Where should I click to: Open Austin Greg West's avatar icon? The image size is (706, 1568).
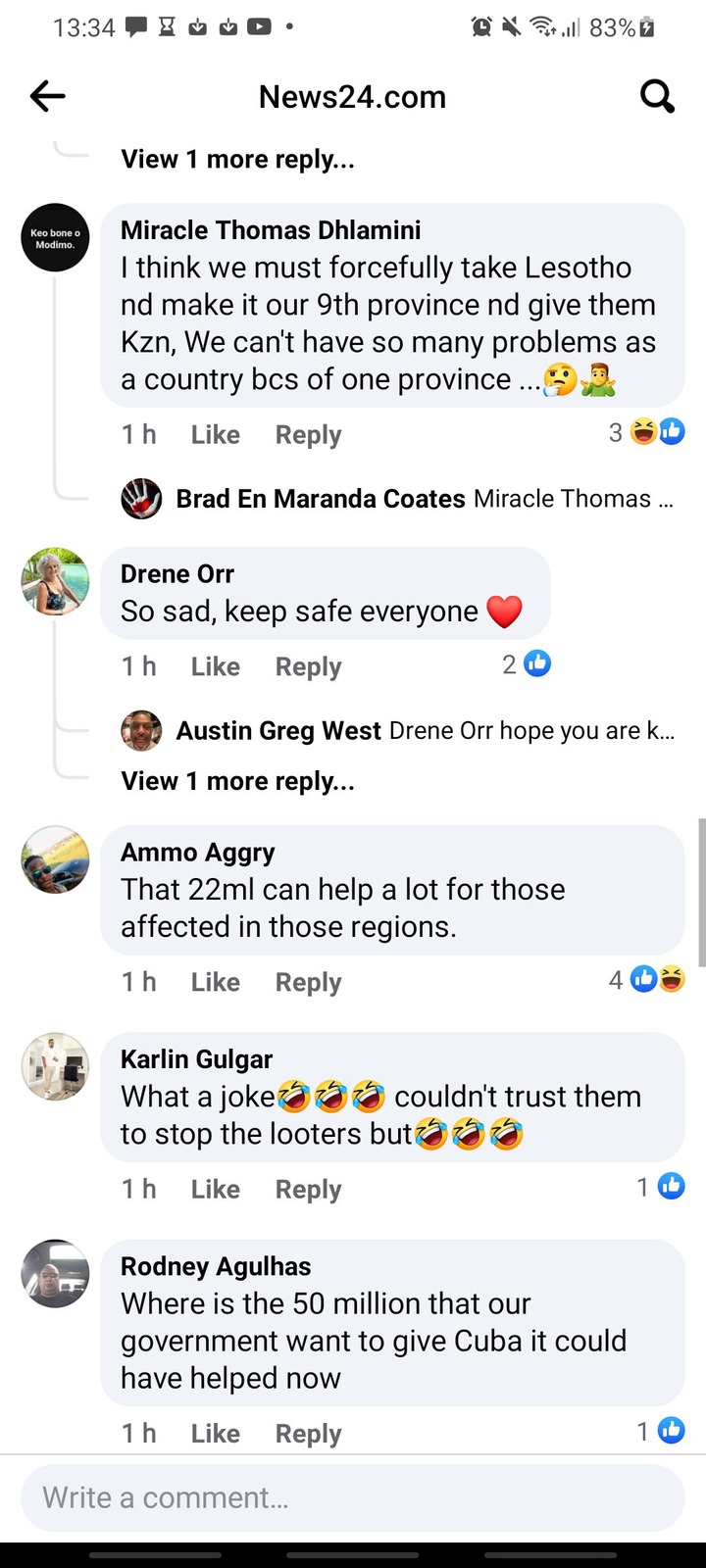[141, 731]
